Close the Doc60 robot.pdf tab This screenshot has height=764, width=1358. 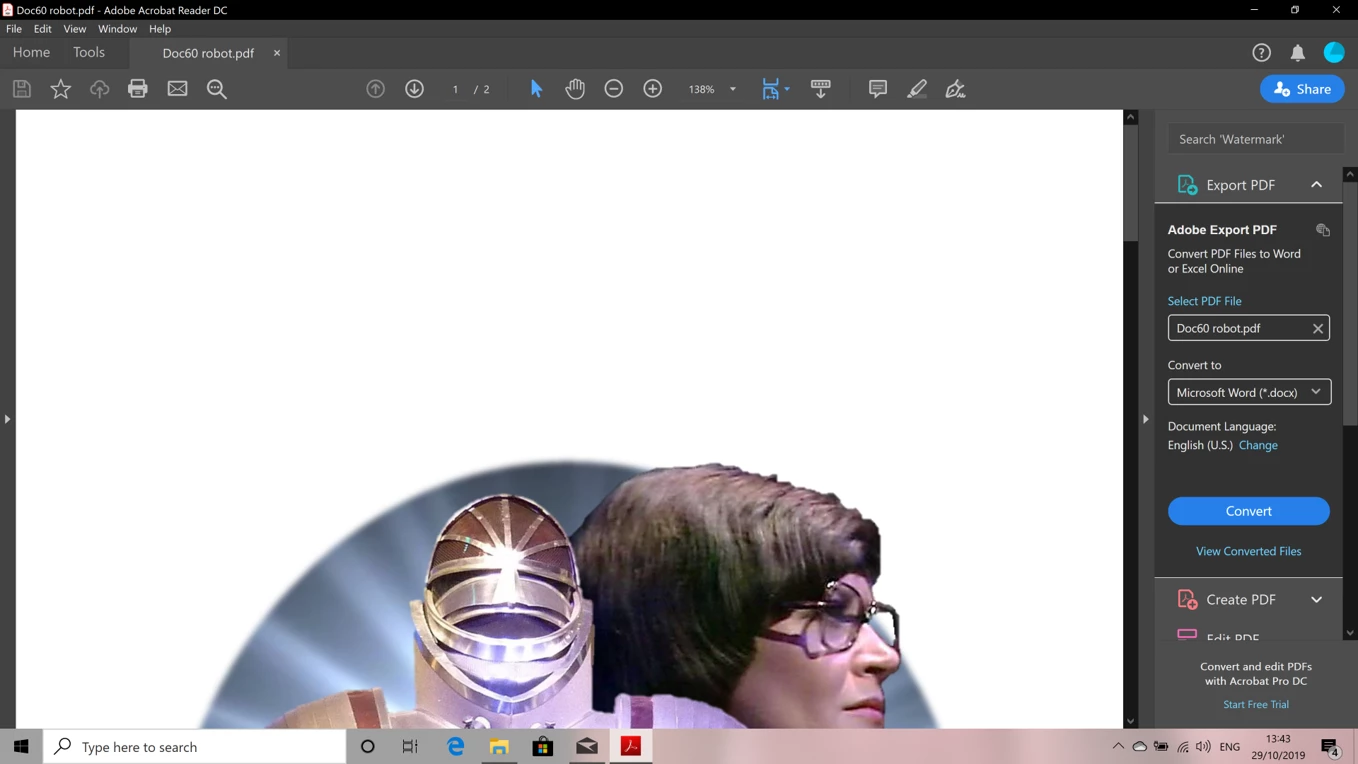point(277,53)
